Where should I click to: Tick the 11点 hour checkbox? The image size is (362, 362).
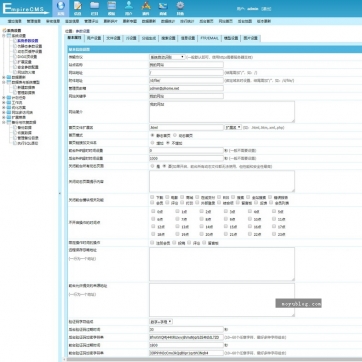[274, 219]
